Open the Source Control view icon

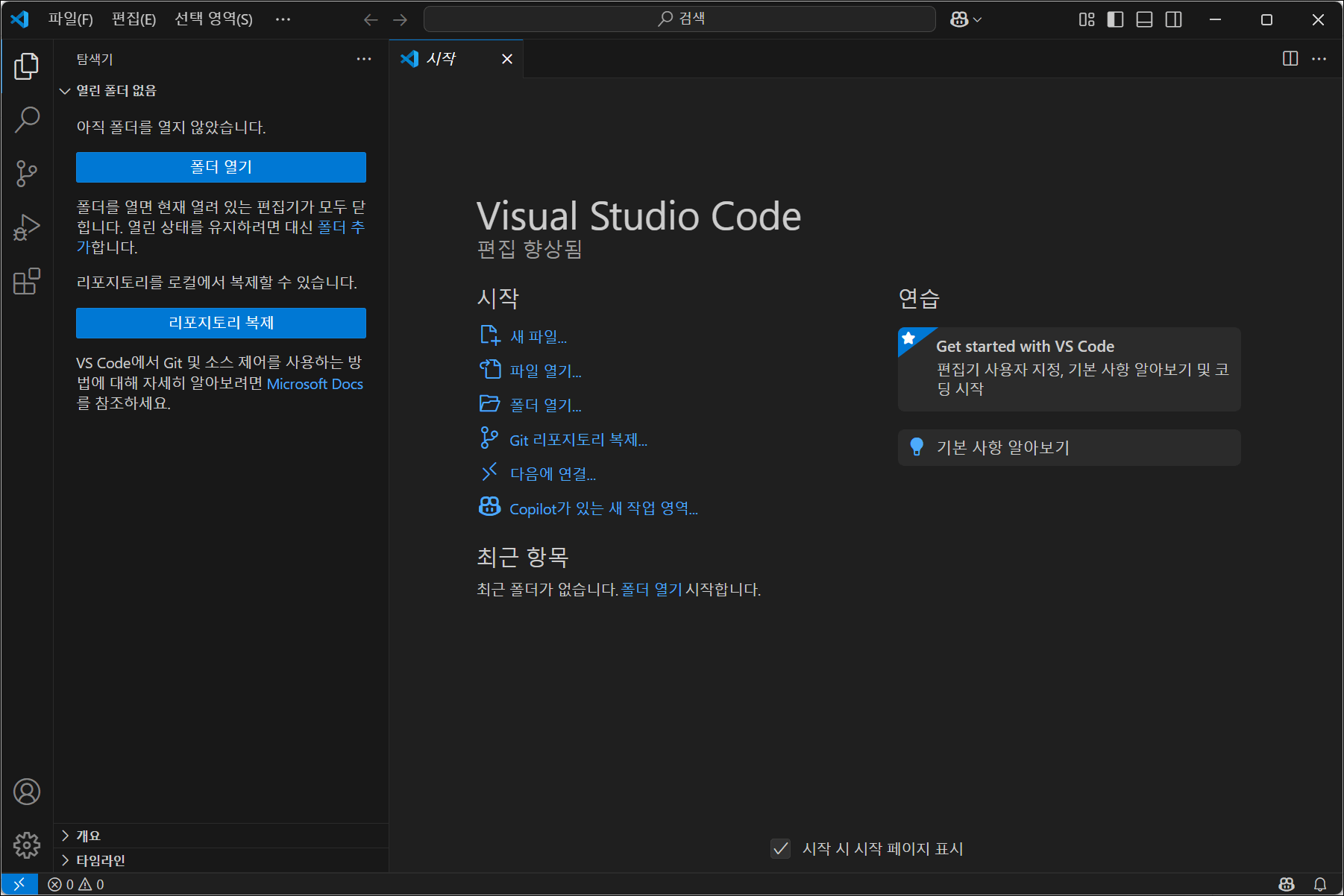click(27, 173)
